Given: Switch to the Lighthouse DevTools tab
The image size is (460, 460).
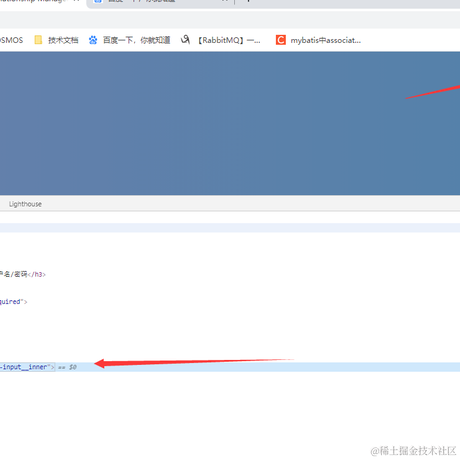Looking at the screenshot, I should tap(25, 204).
